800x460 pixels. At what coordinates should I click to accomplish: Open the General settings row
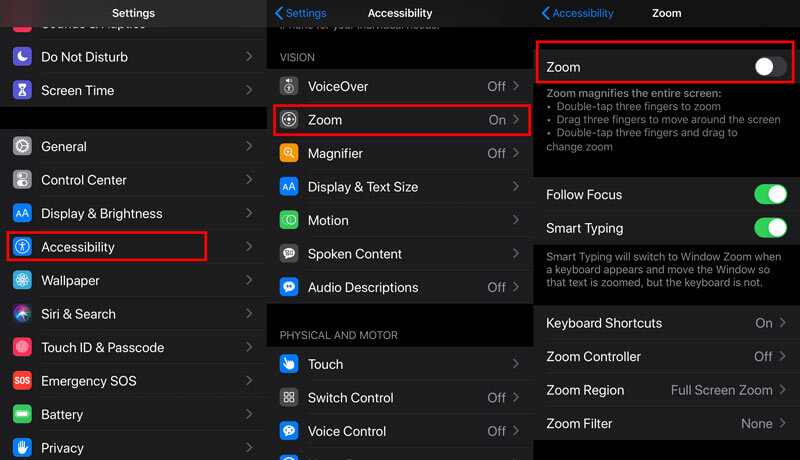(133, 146)
